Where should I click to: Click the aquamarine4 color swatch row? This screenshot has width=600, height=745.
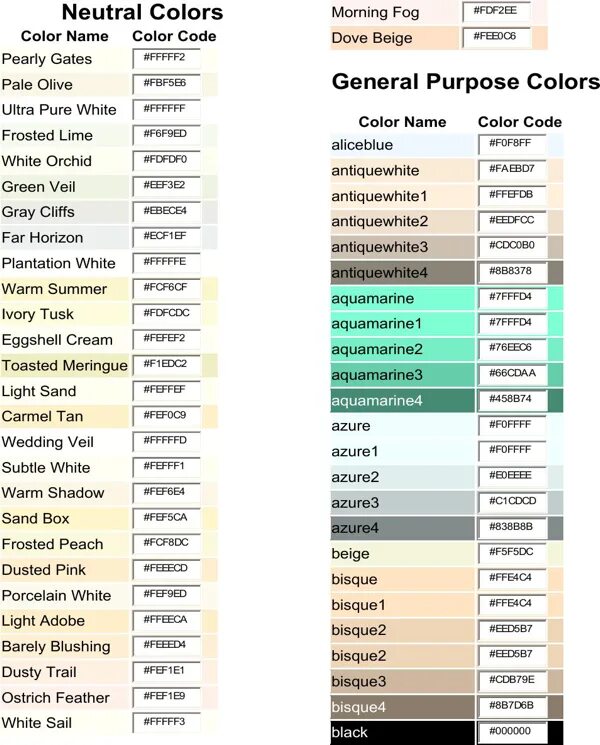[x=447, y=401]
